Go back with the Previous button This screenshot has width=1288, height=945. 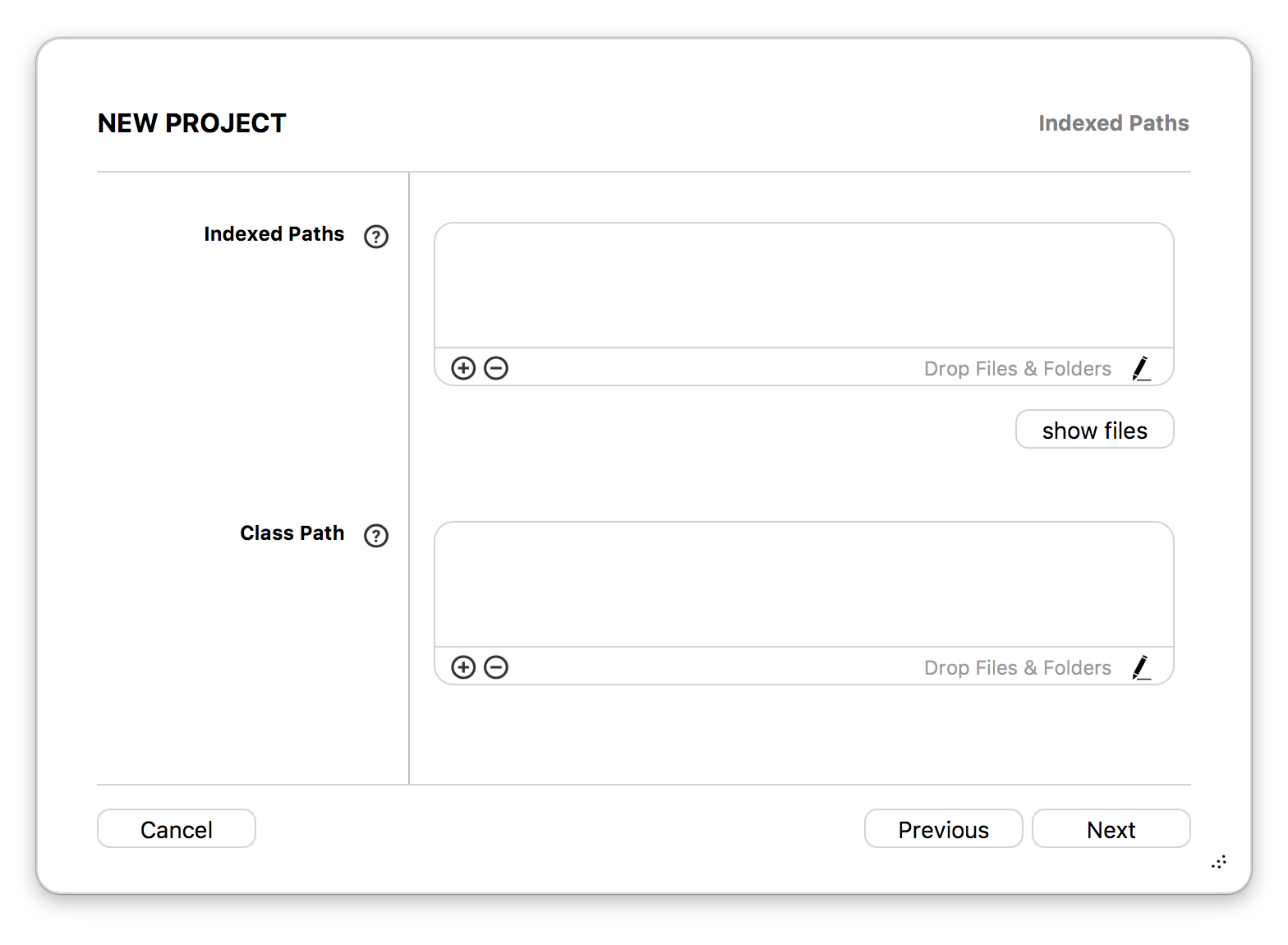tap(944, 829)
